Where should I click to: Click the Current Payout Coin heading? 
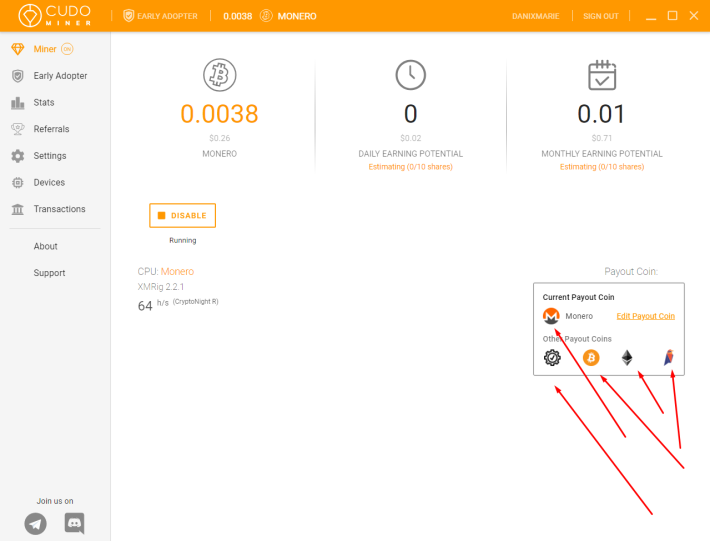pyautogui.click(x=578, y=297)
